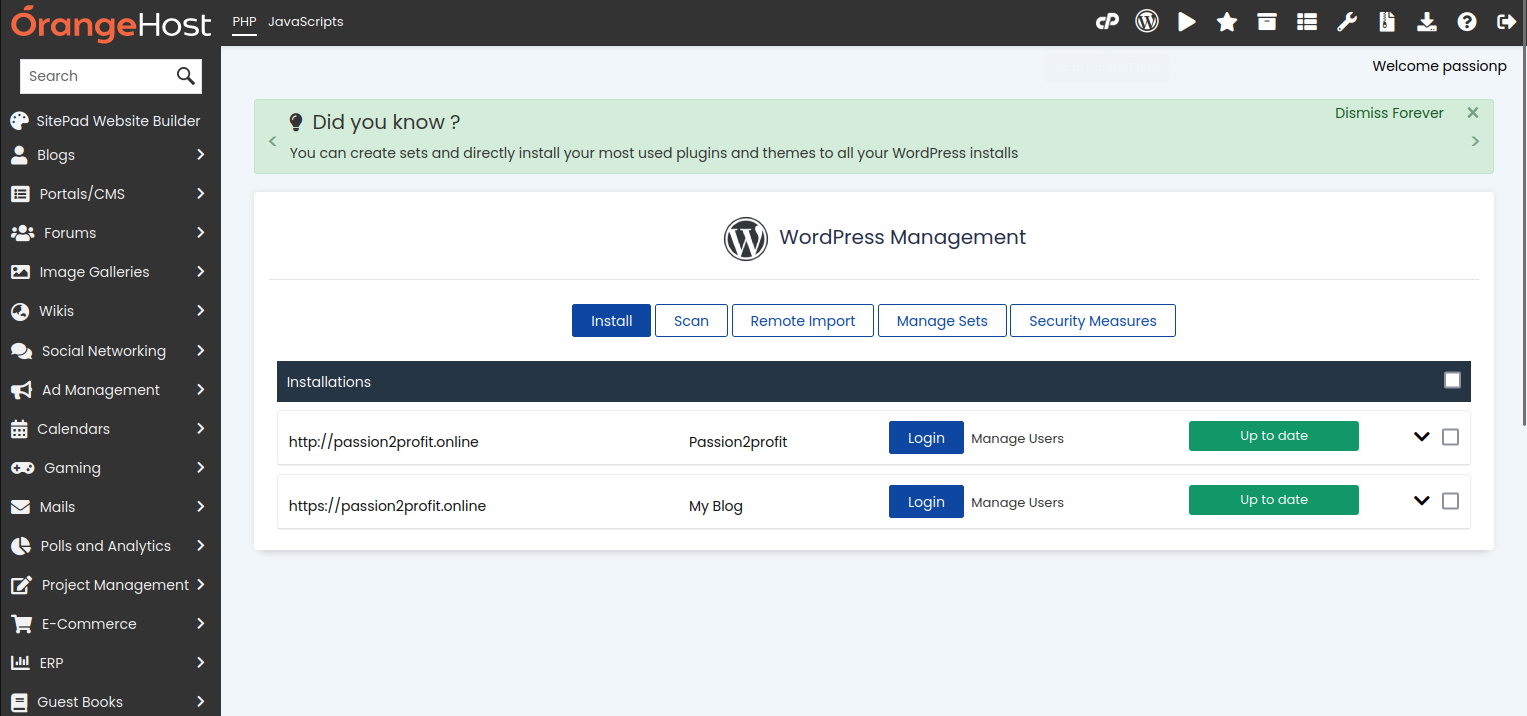The image size is (1527, 716).
Task: Expand the Portals/CMS category chevron
Action: click(201, 194)
